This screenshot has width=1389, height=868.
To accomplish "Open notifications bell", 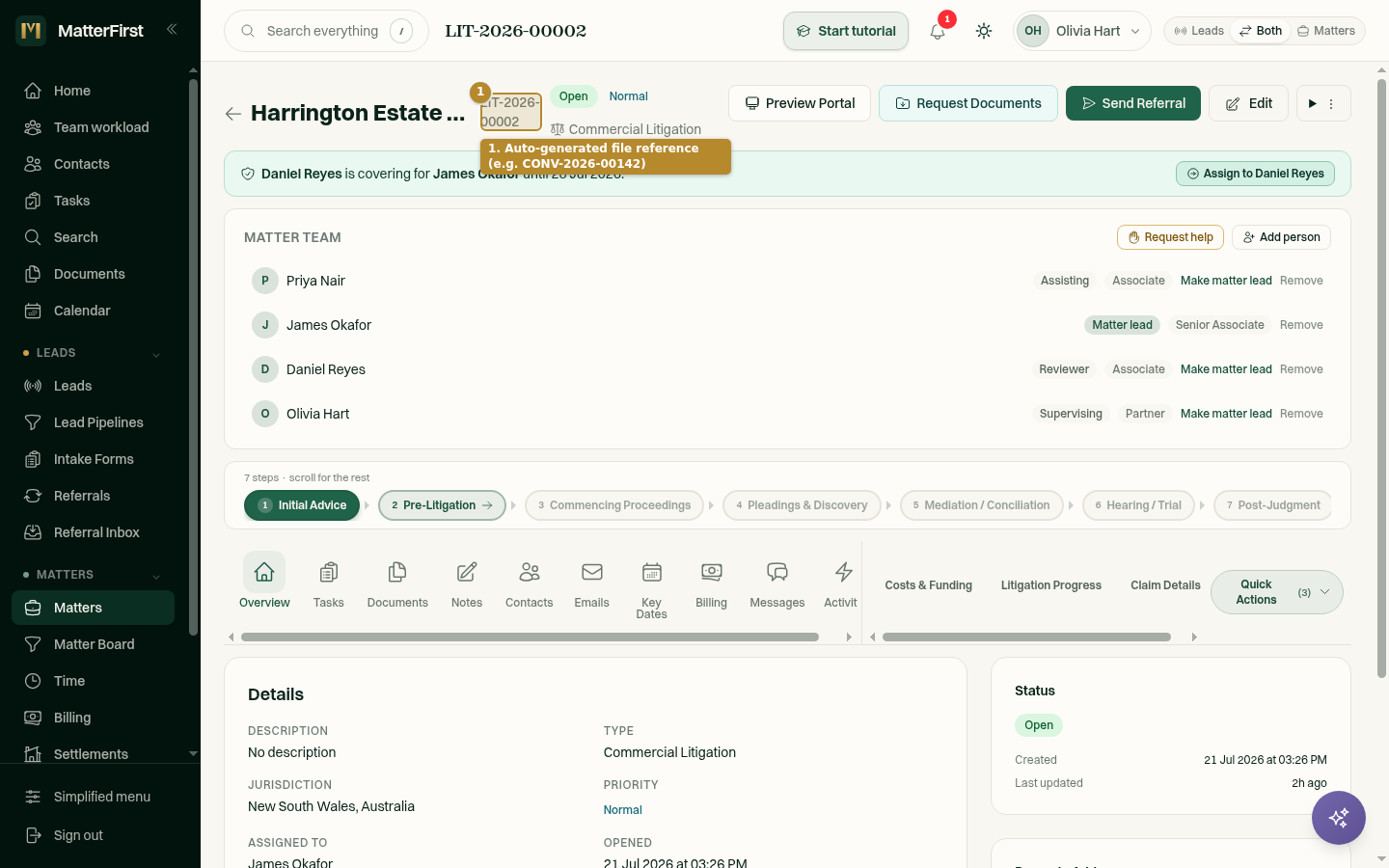I will 938,31.
